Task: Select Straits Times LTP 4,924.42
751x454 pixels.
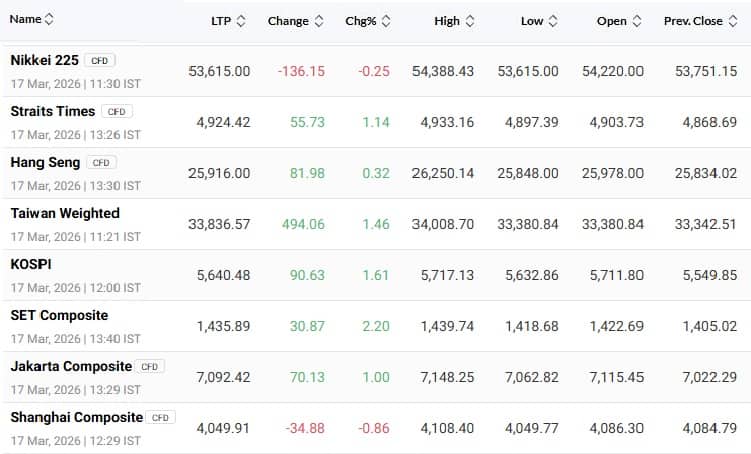Action: click(223, 122)
